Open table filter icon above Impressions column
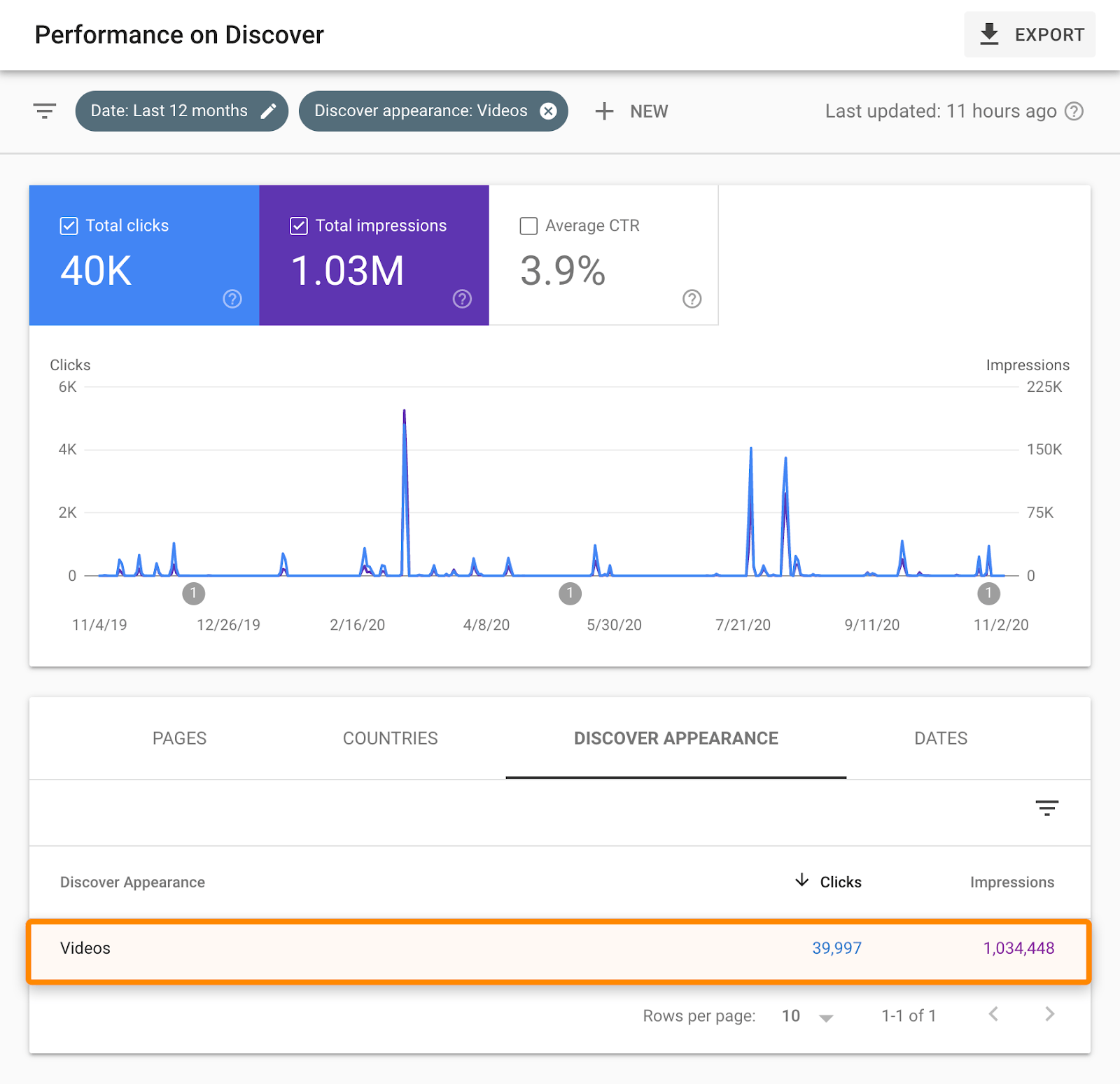Viewport: 1120px width, 1084px height. pos(1046,808)
